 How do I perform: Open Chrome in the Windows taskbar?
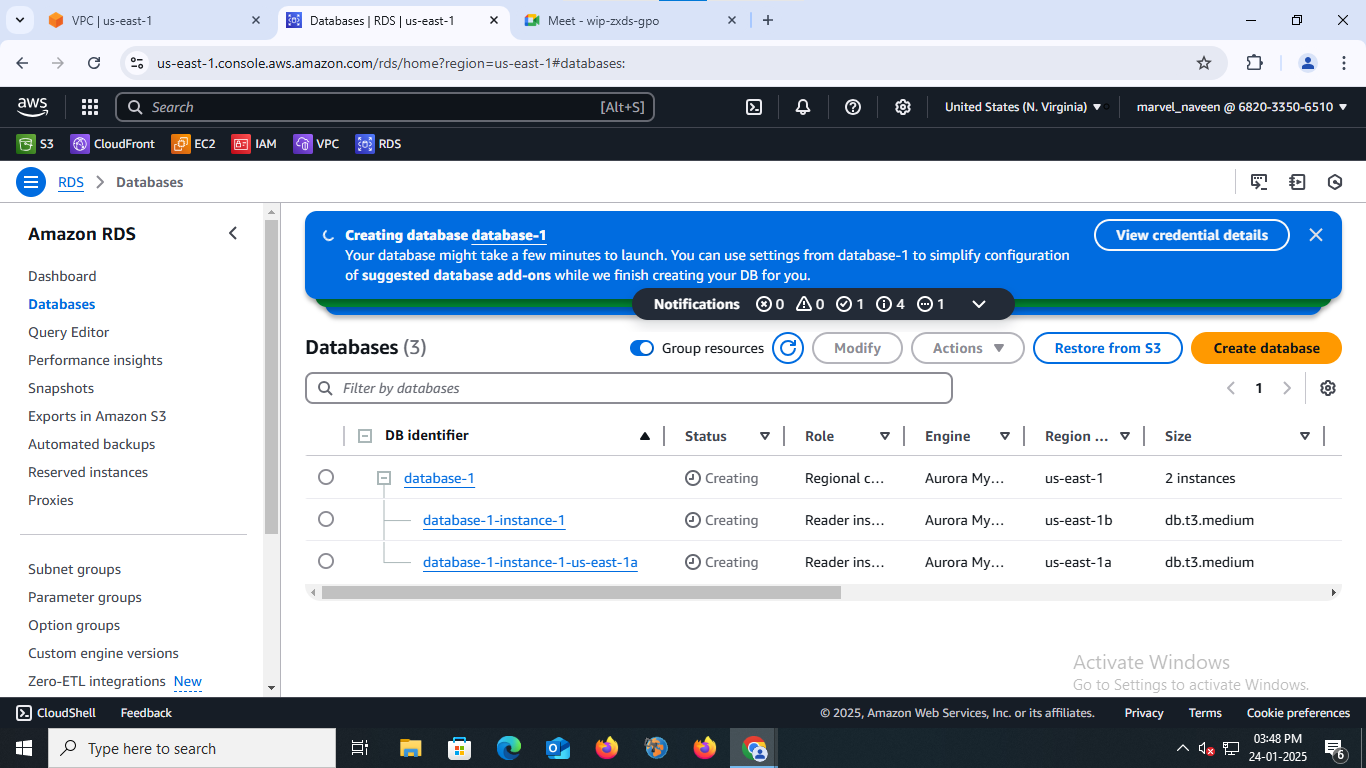tap(755, 748)
